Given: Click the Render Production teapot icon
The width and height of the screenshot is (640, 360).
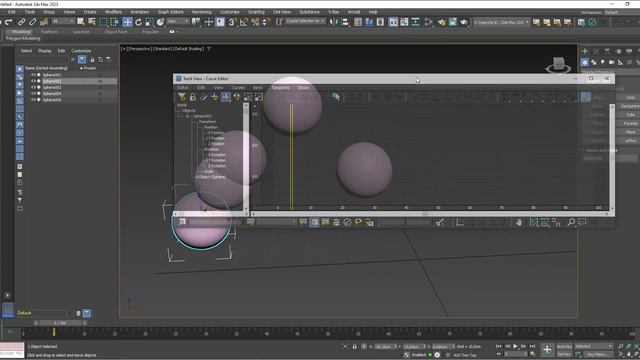Looking at the screenshot, I should pos(464,22).
